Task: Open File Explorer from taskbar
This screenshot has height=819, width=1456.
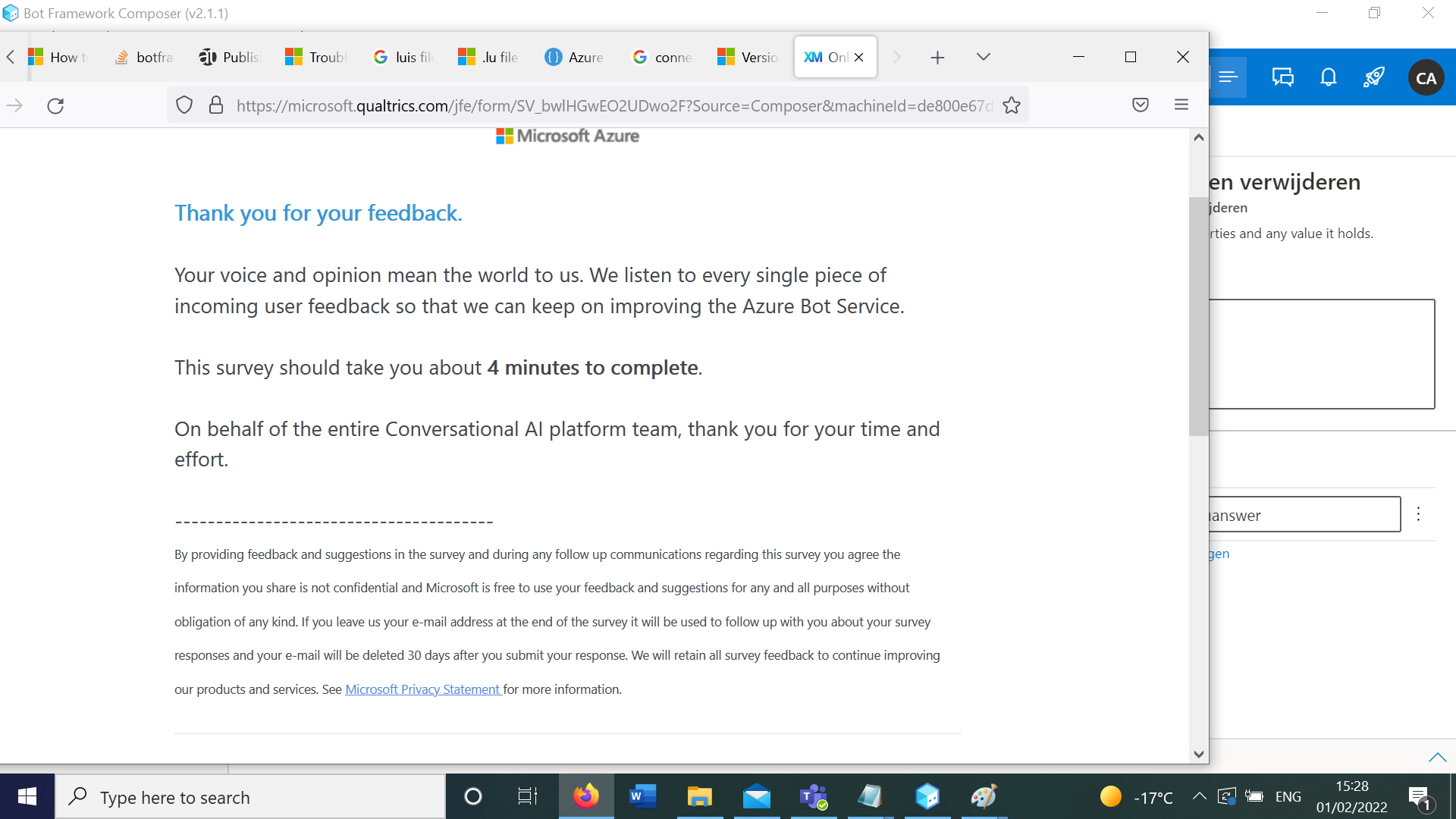Action: [x=699, y=796]
